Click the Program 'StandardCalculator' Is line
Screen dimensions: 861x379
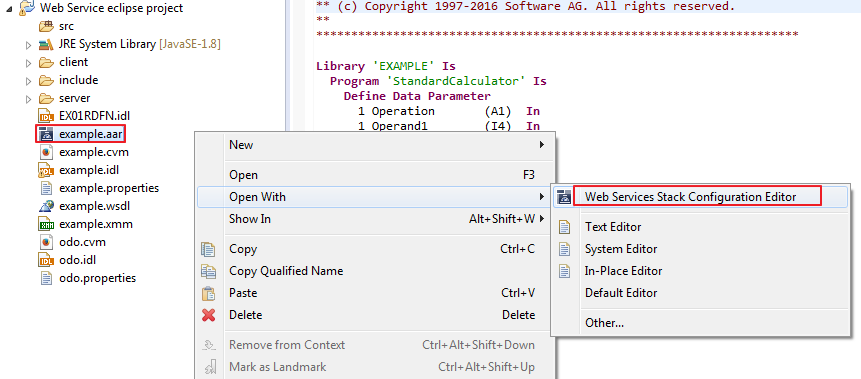[438, 81]
